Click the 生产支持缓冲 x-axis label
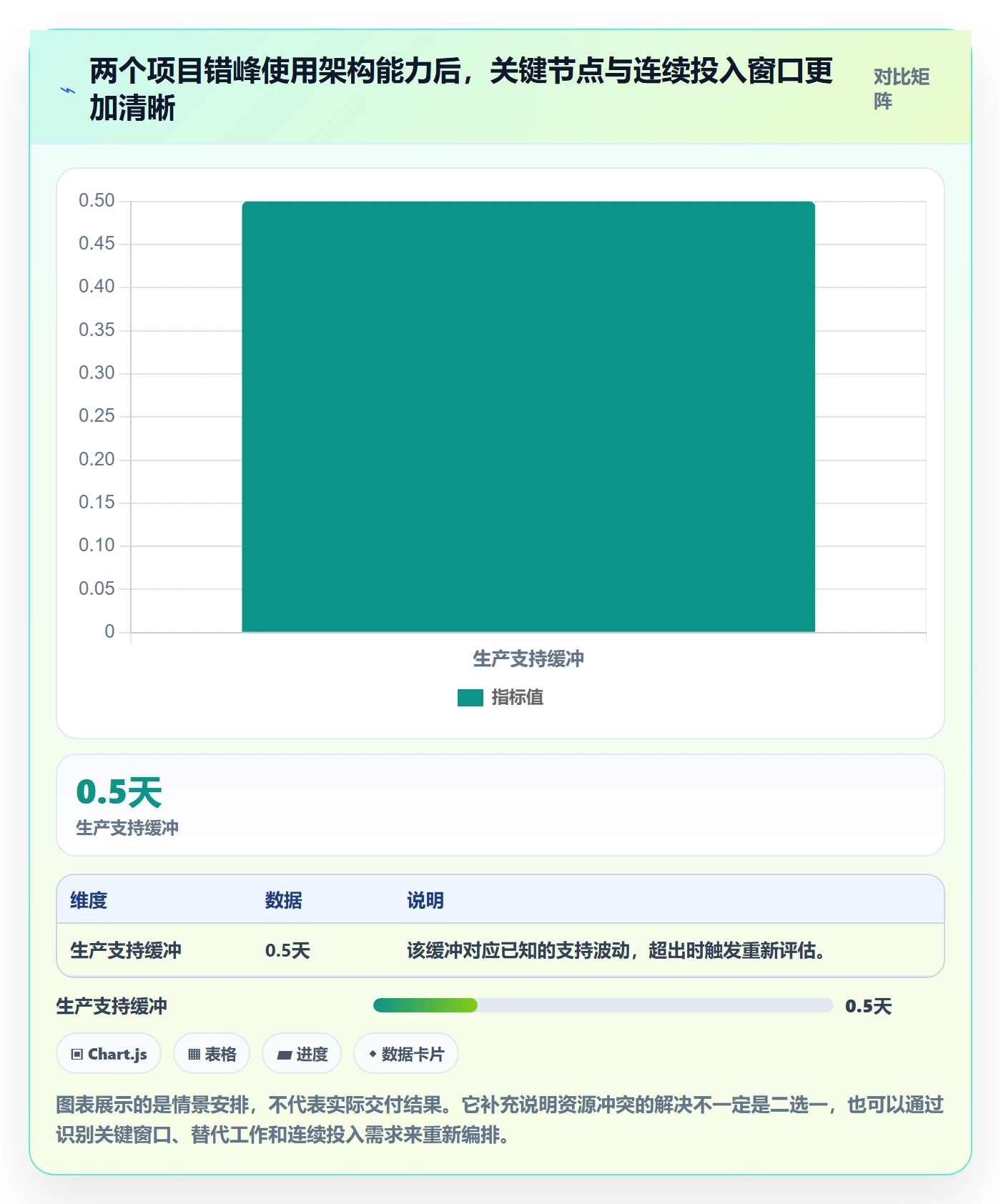The height and width of the screenshot is (1204, 1001). click(x=528, y=658)
